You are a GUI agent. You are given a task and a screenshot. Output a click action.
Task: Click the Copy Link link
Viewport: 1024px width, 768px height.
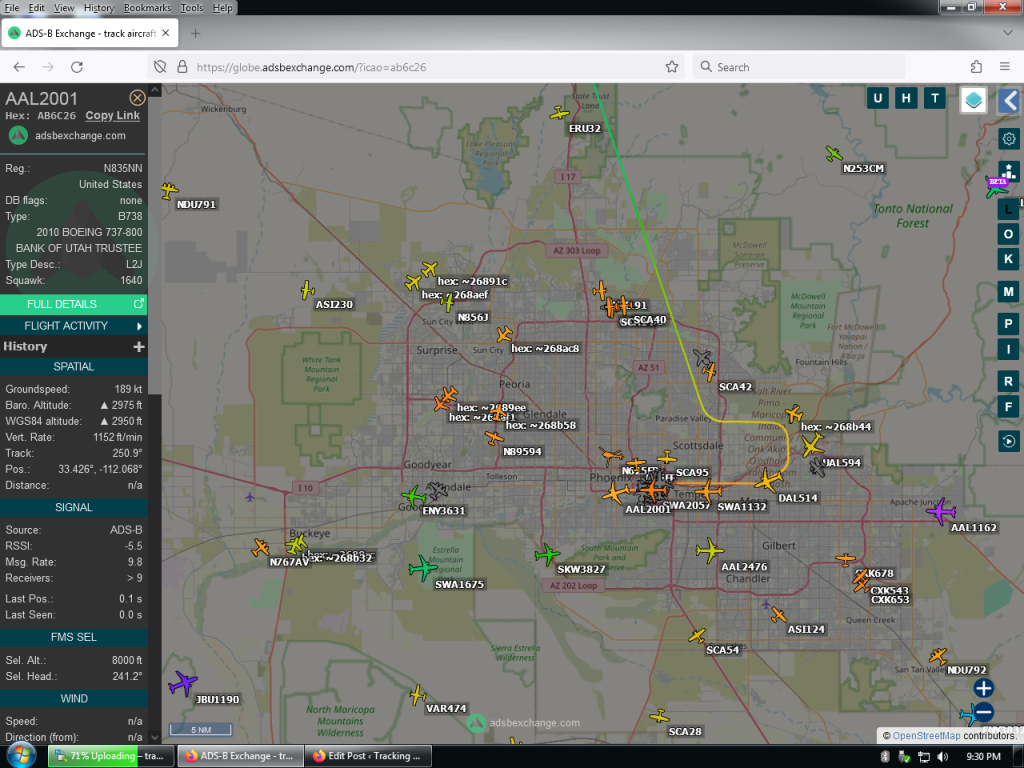point(112,116)
